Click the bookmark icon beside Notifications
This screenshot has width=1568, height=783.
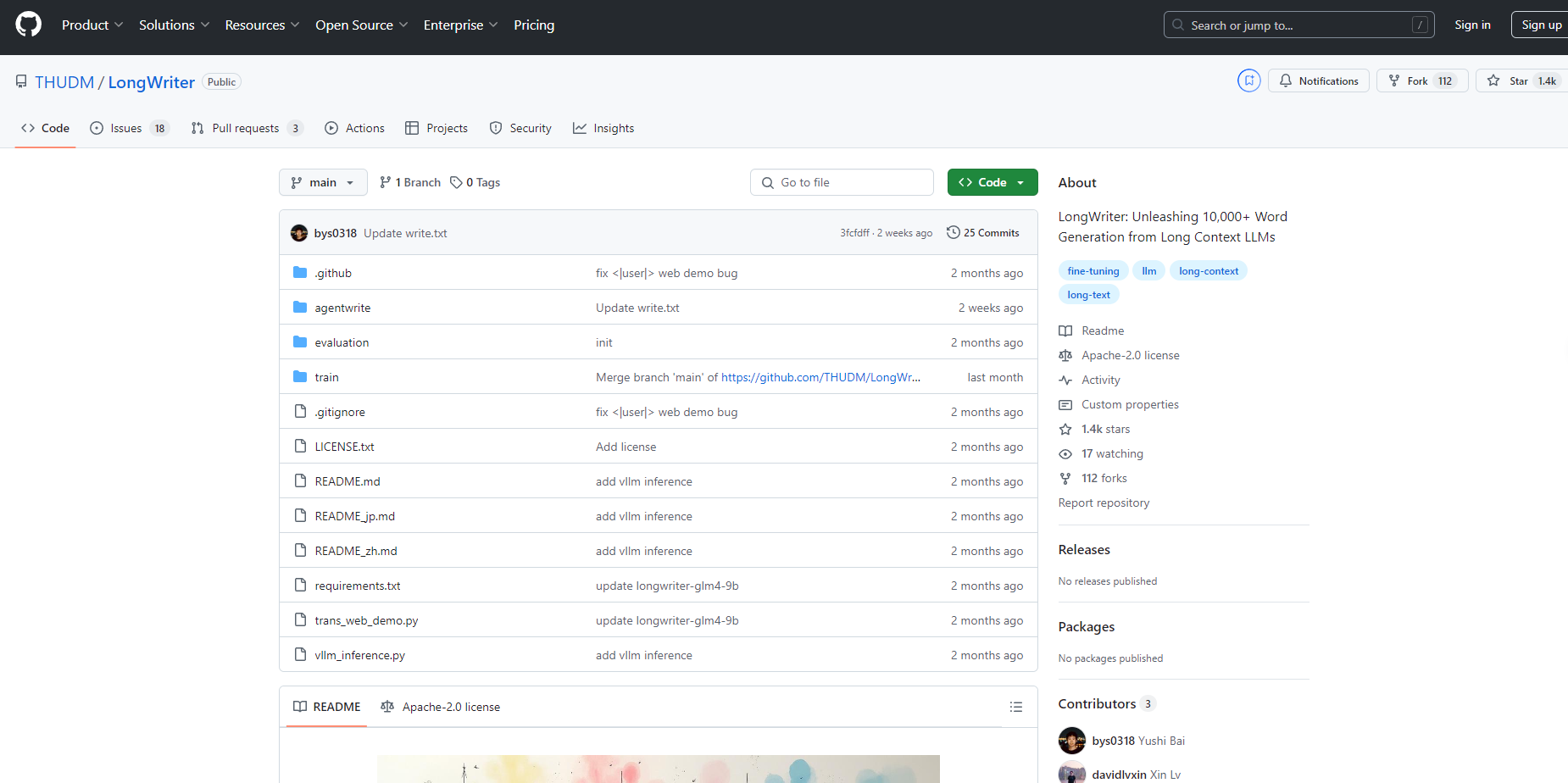[x=1248, y=81]
